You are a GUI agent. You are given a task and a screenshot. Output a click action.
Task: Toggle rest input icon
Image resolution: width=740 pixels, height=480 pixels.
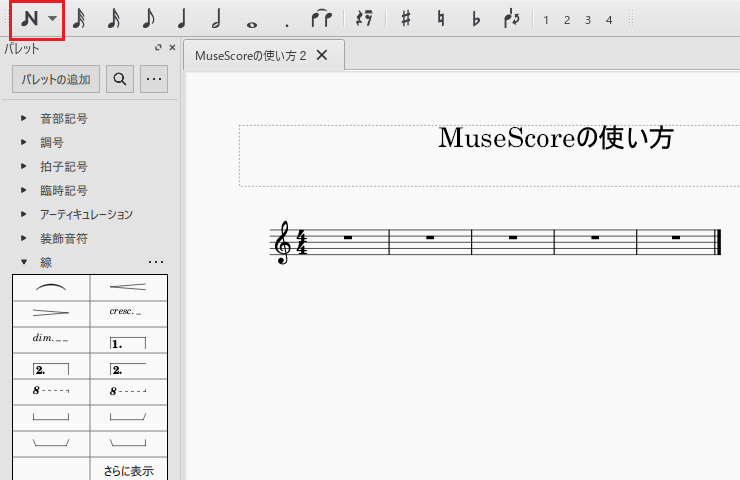(x=364, y=18)
